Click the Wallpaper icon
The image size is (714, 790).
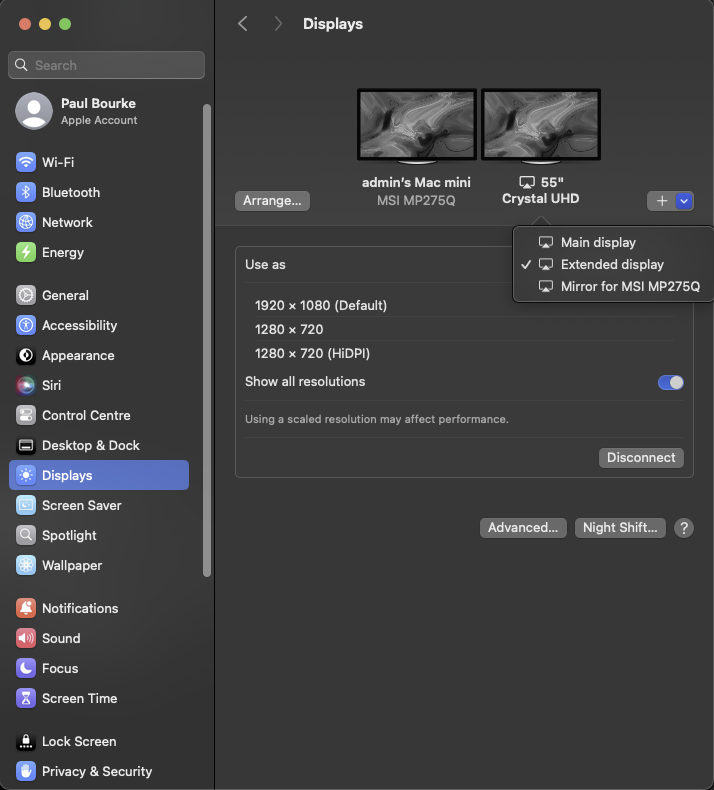click(26, 565)
